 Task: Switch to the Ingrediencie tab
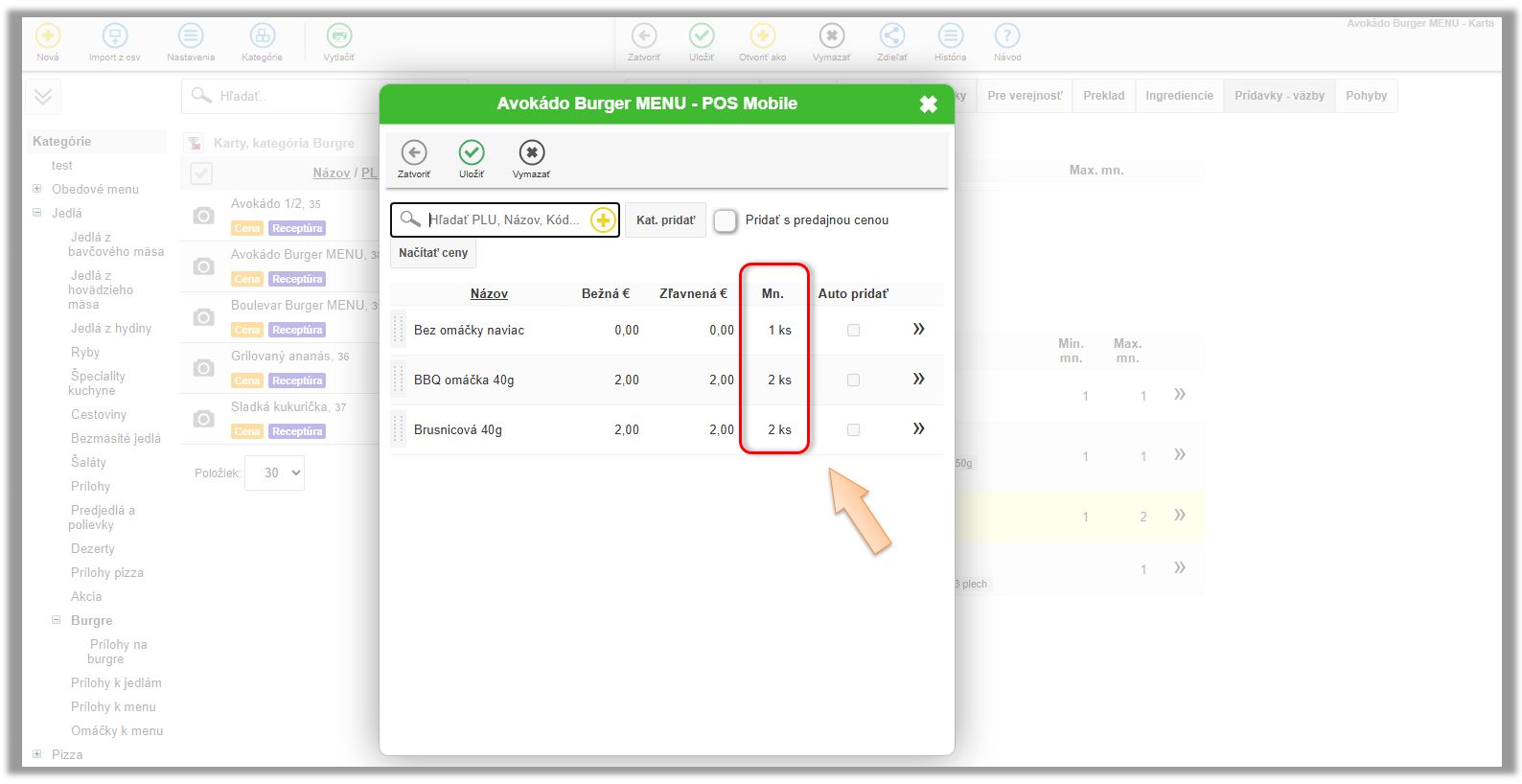1179,96
